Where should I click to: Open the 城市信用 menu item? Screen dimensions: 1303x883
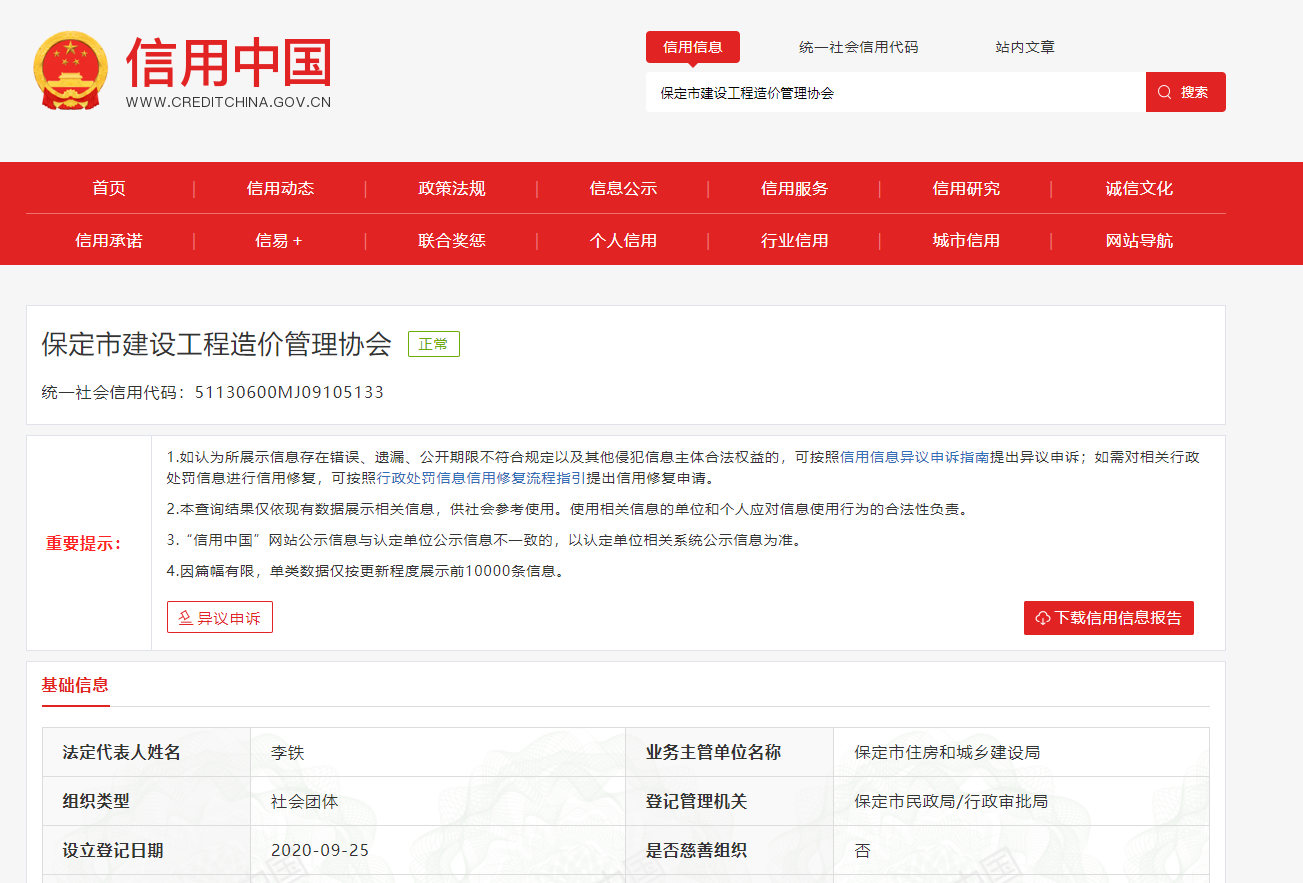pyautogui.click(x=966, y=240)
